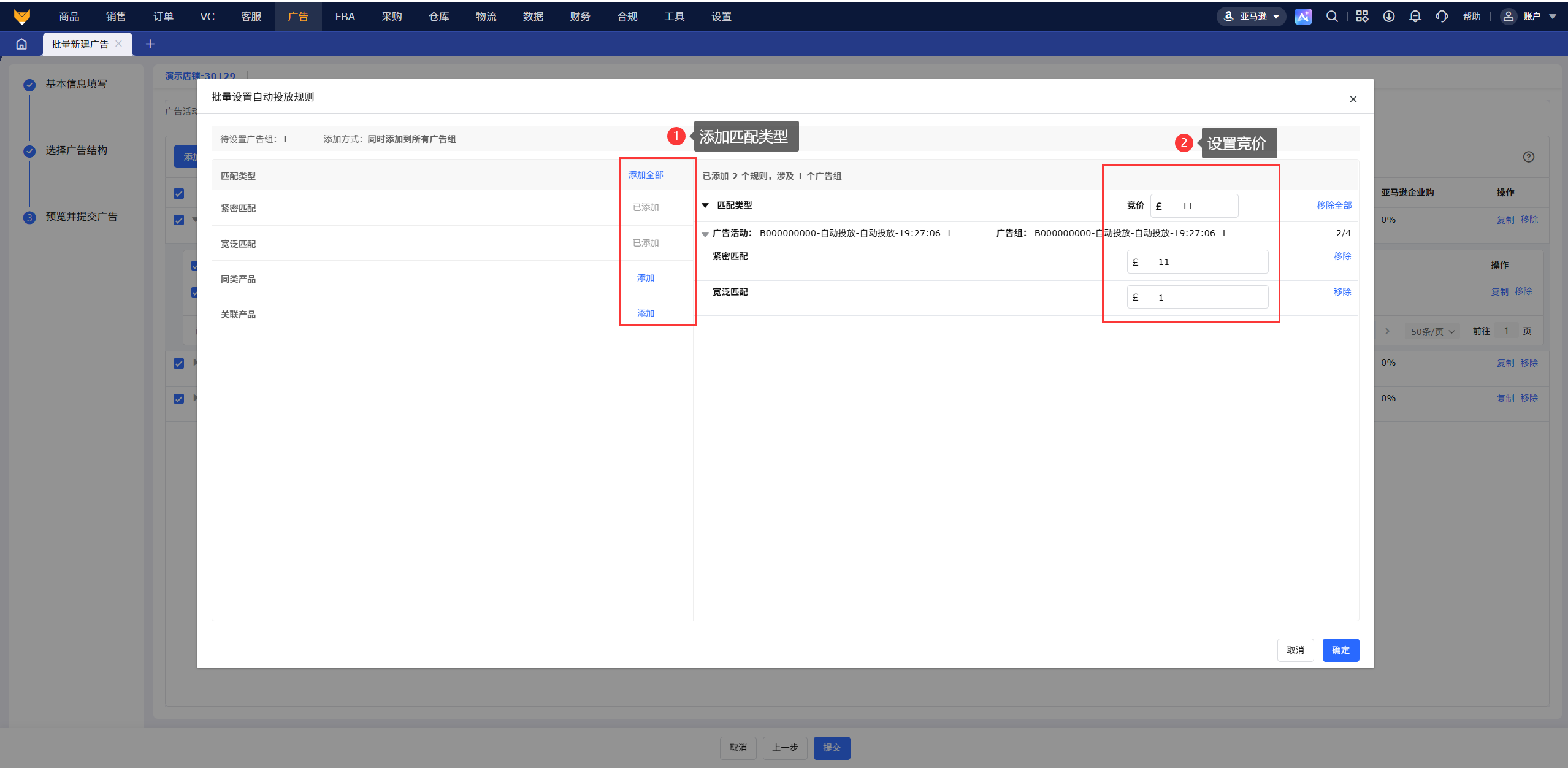Click the dialog 取消 button
1568x768 pixels.
[1295, 650]
